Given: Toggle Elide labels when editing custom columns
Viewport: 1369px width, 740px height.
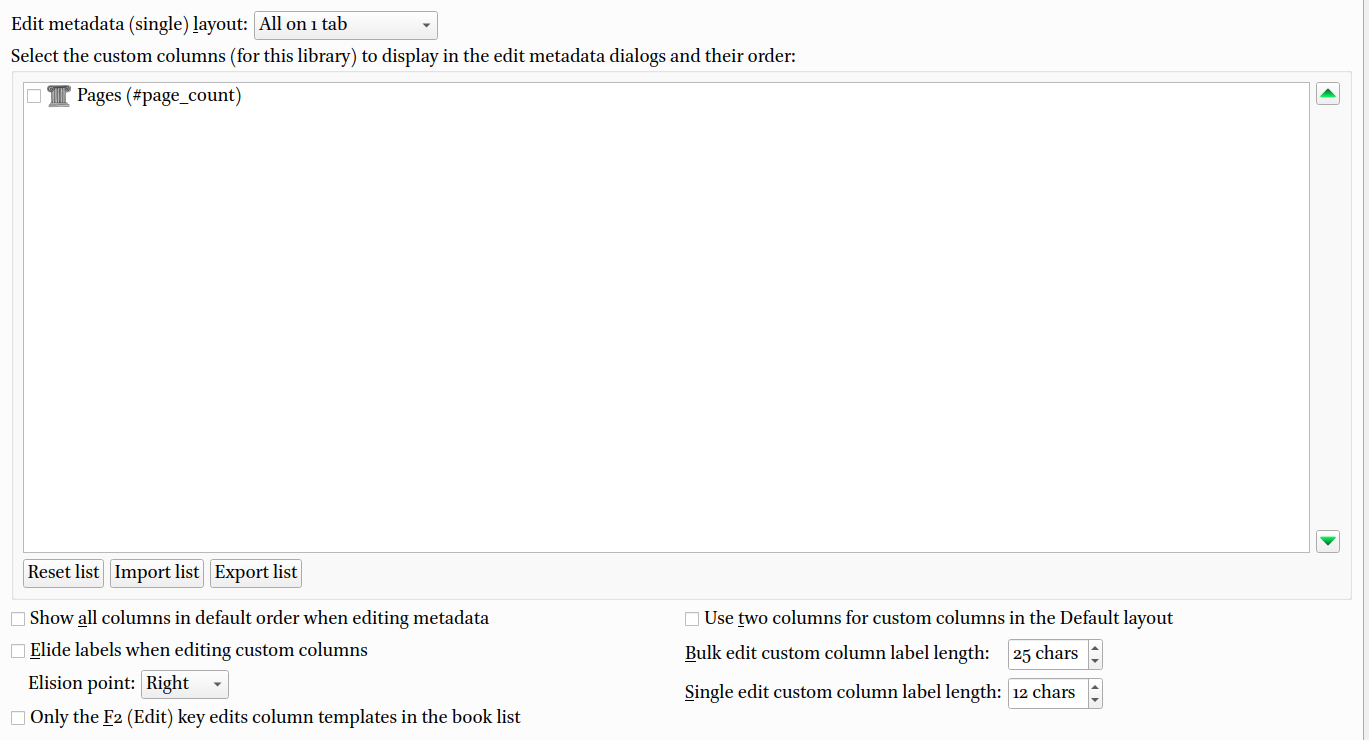Looking at the screenshot, I should tap(18, 651).
